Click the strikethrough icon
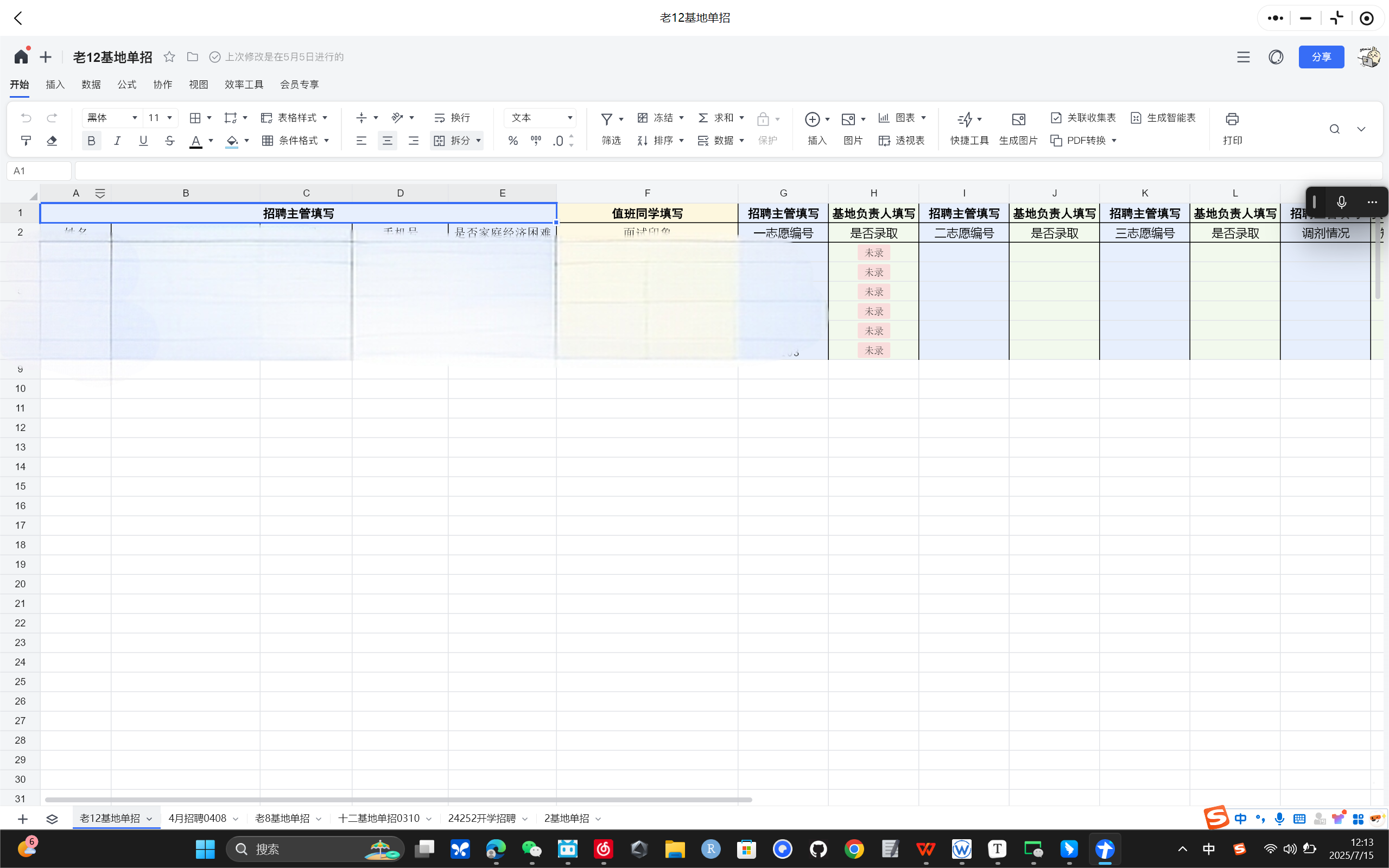The image size is (1389, 868). 169,141
